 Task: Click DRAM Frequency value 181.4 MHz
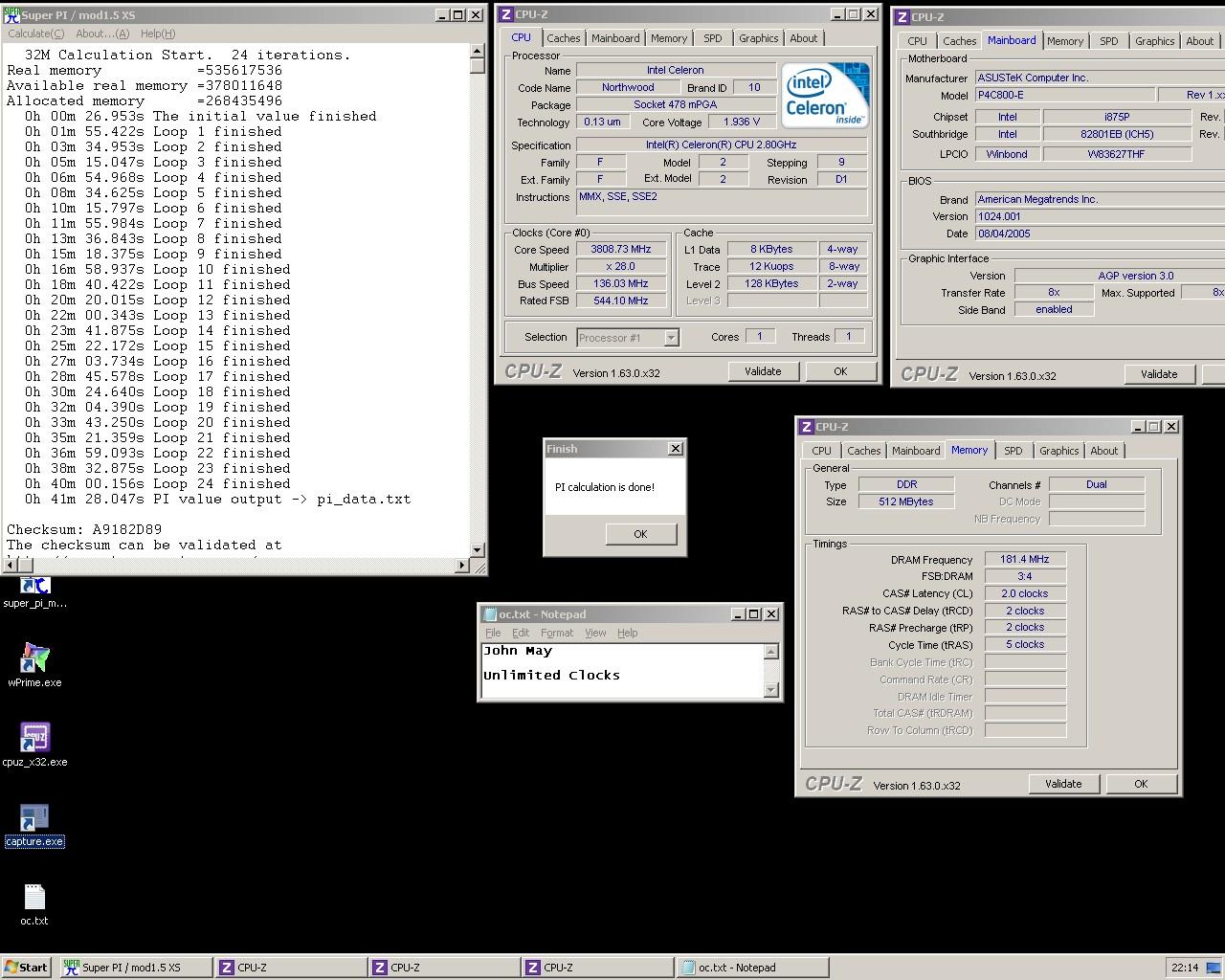click(1025, 559)
